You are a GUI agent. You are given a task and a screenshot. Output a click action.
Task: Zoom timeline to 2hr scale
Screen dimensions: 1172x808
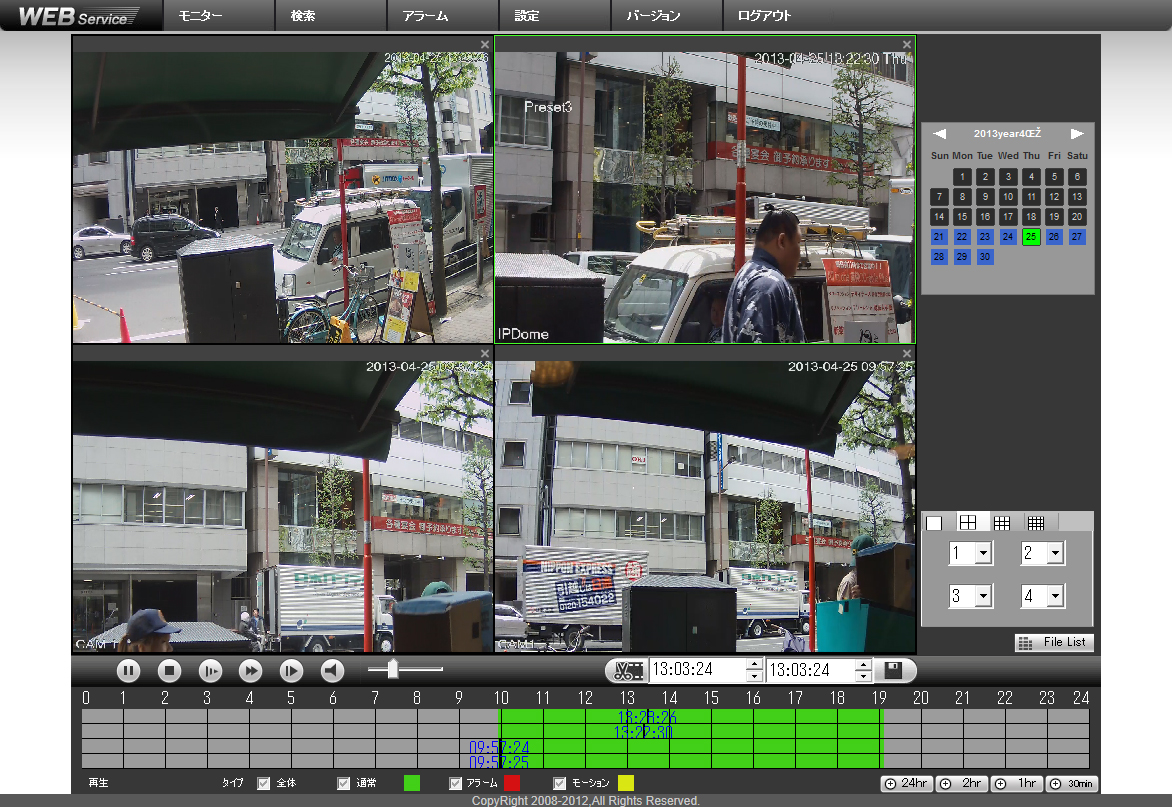pyautogui.click(x=961, y=784)
